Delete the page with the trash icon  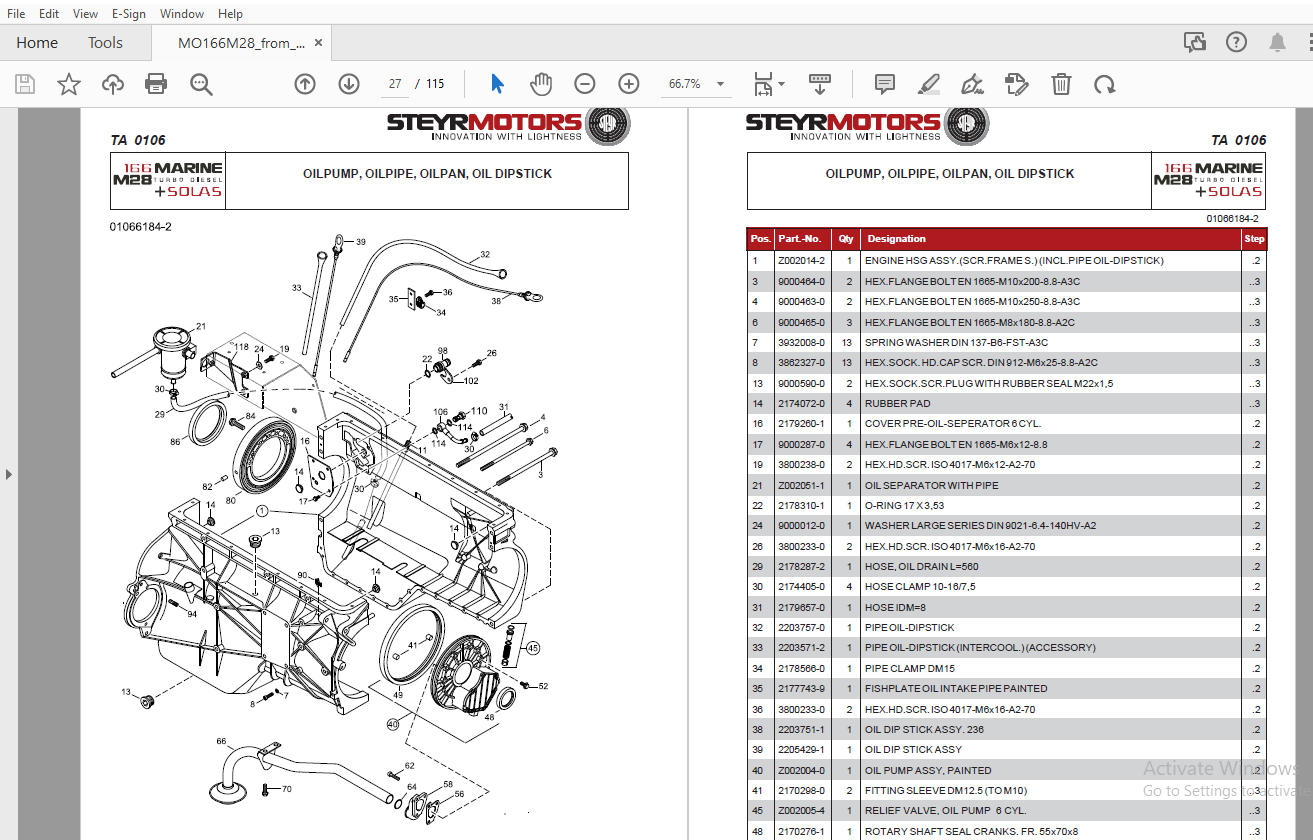click(x=1061, y=84)
